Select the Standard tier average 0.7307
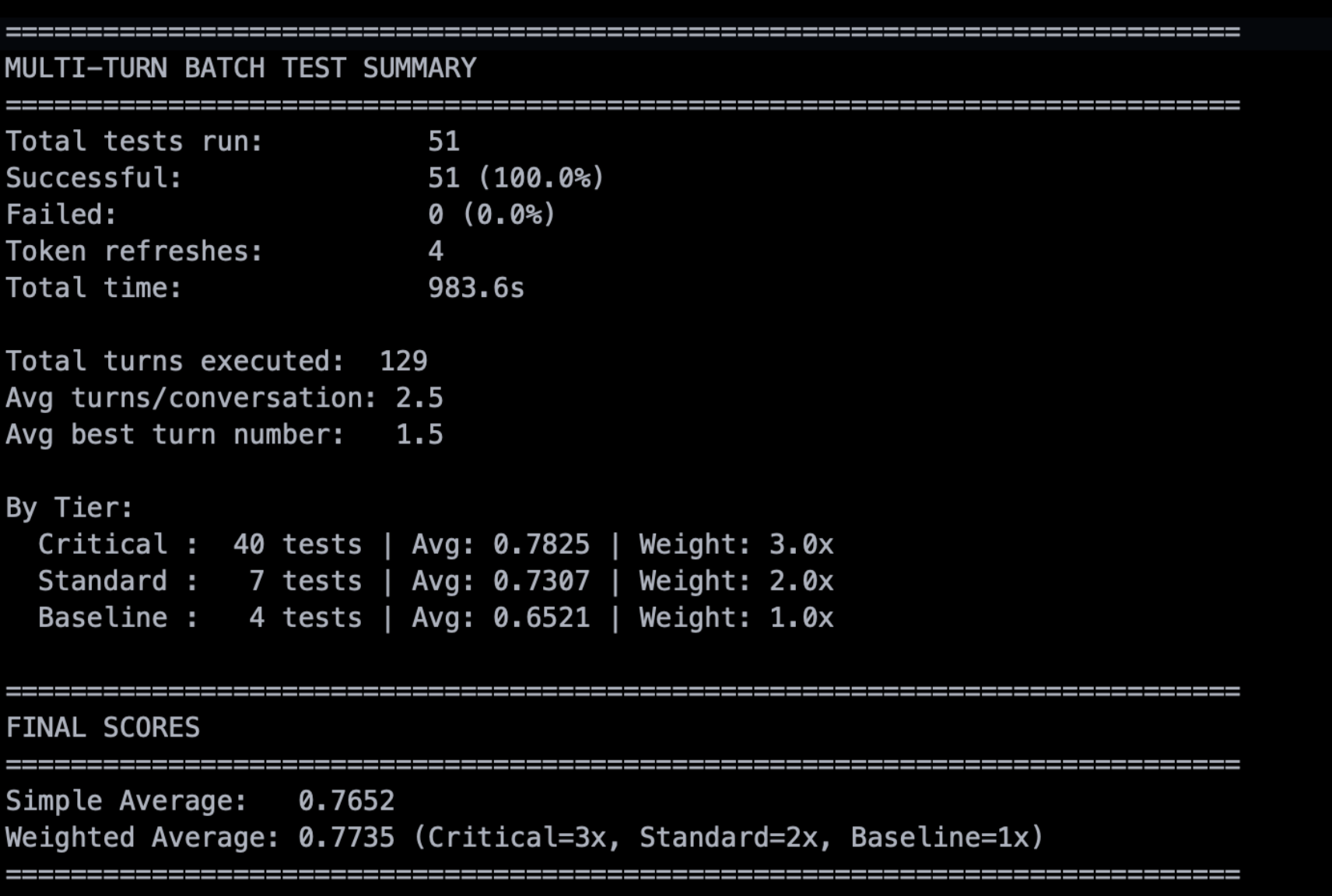The image size is (1332, 896). pyautogui.click(x=542, y=581)
